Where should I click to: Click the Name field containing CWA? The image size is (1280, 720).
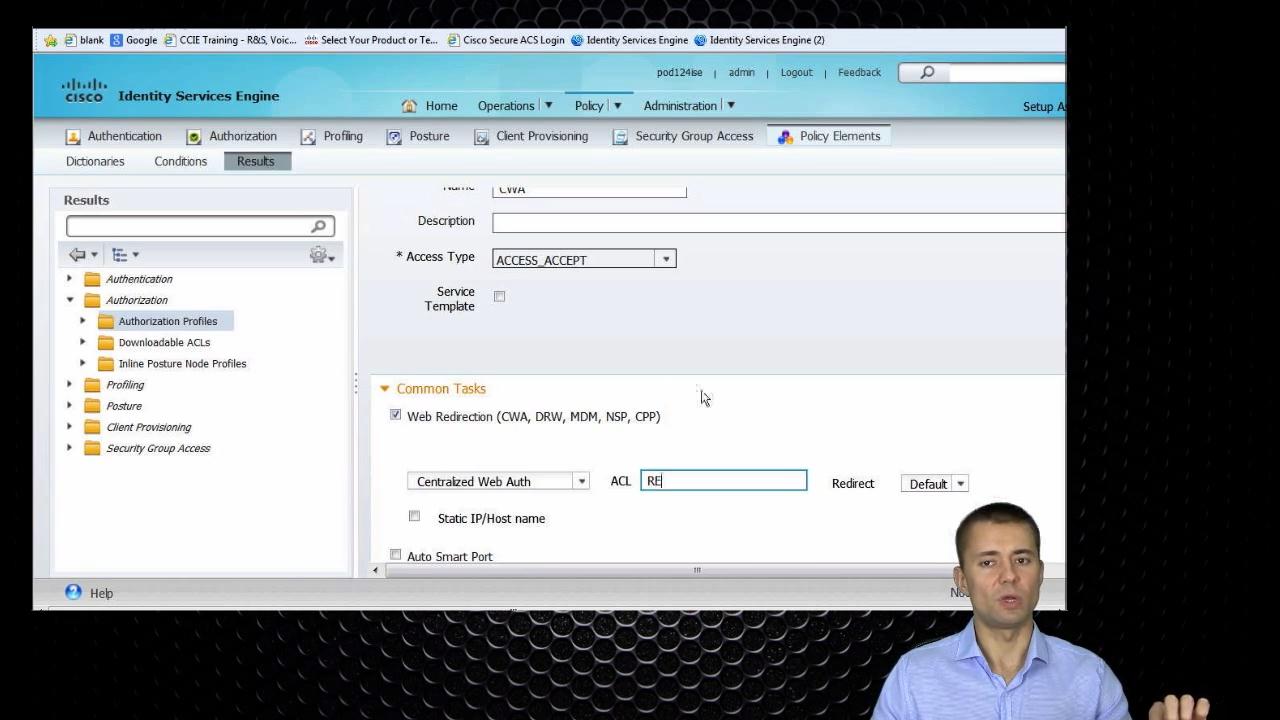click(x=589, y=190)
